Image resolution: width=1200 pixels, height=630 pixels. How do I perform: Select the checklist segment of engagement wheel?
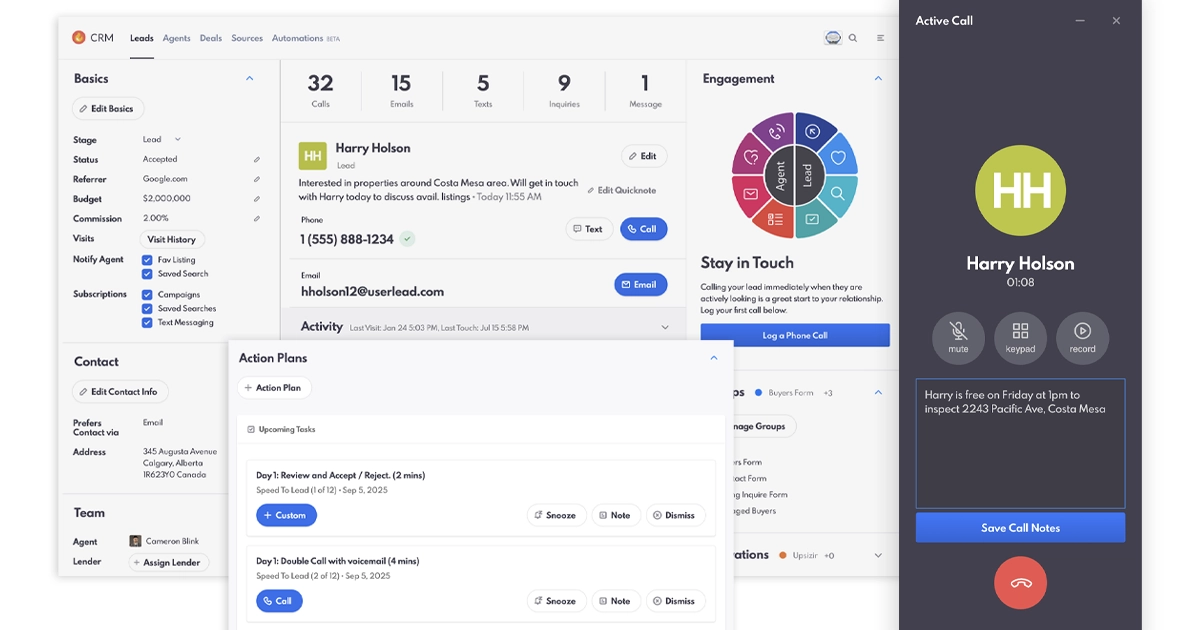click(x=775, y=219)
